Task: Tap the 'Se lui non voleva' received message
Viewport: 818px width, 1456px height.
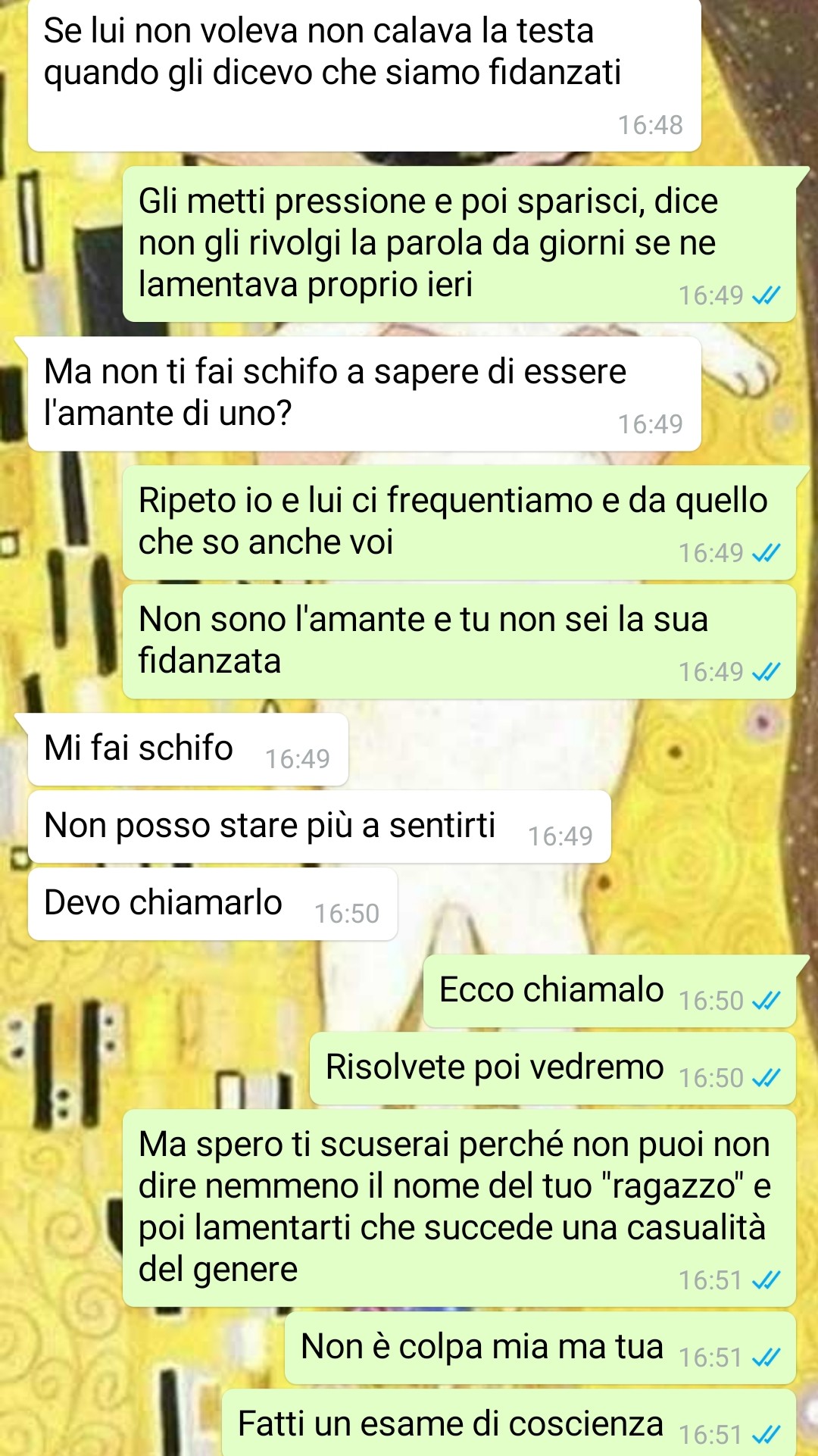Action: (x=364, y=75)
